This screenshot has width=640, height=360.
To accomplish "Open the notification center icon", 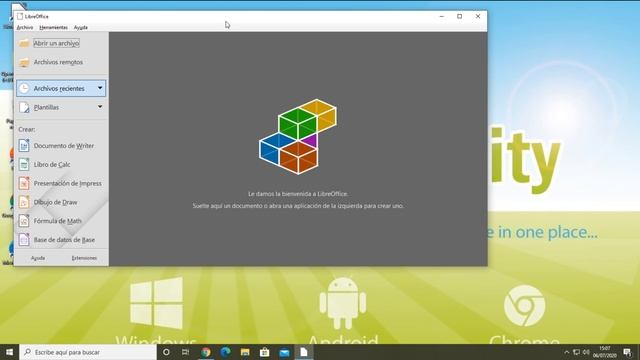I will (627, 352).
